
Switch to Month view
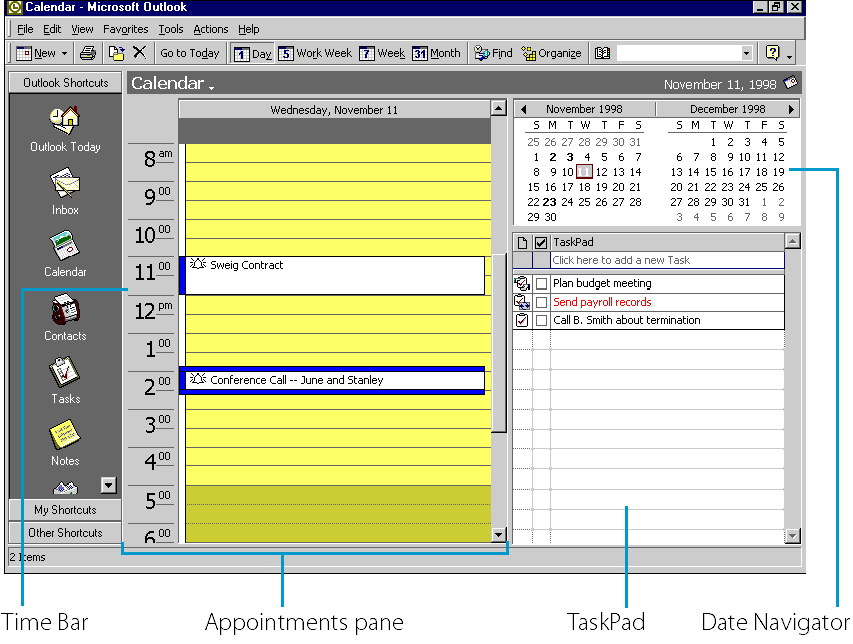436,53
